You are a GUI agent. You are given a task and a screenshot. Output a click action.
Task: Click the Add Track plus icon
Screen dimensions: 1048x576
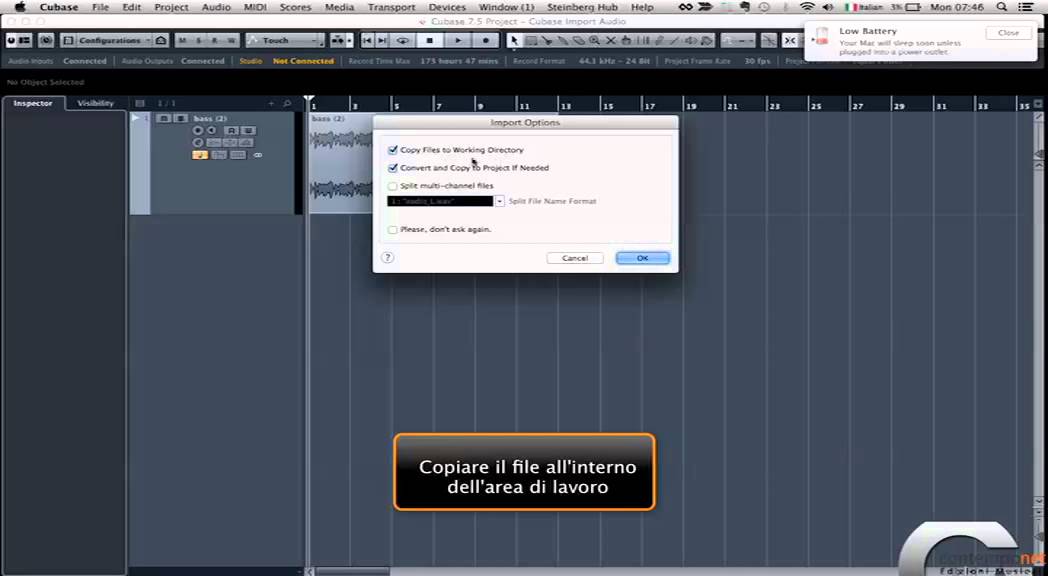[x=271, y=104]
